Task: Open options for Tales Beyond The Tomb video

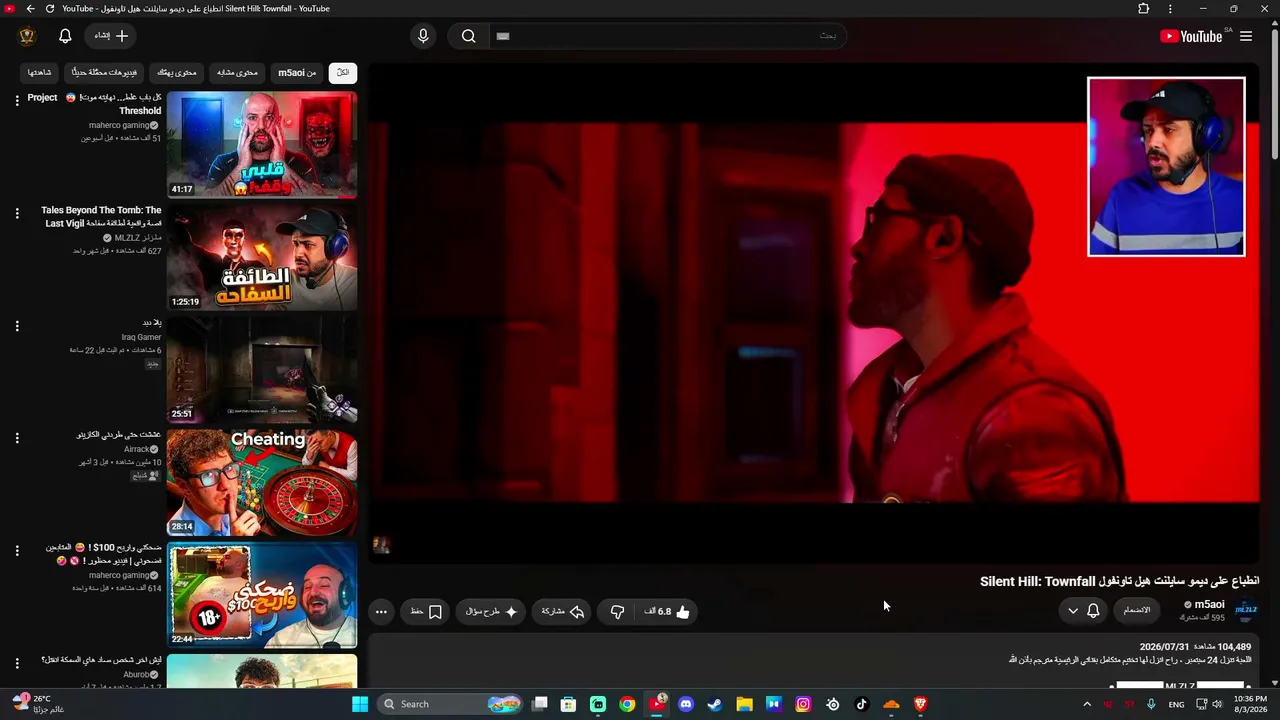Action: click(17, 213)
